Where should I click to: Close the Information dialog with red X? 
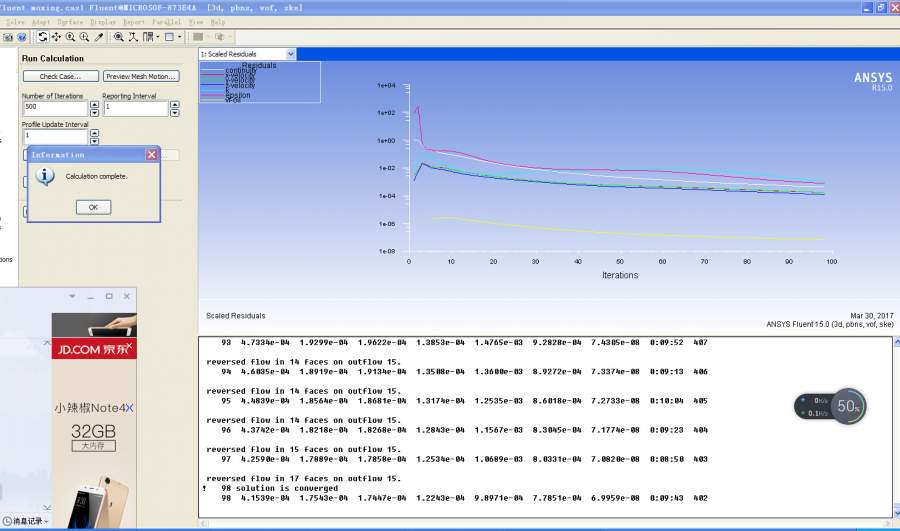[152, 155]
